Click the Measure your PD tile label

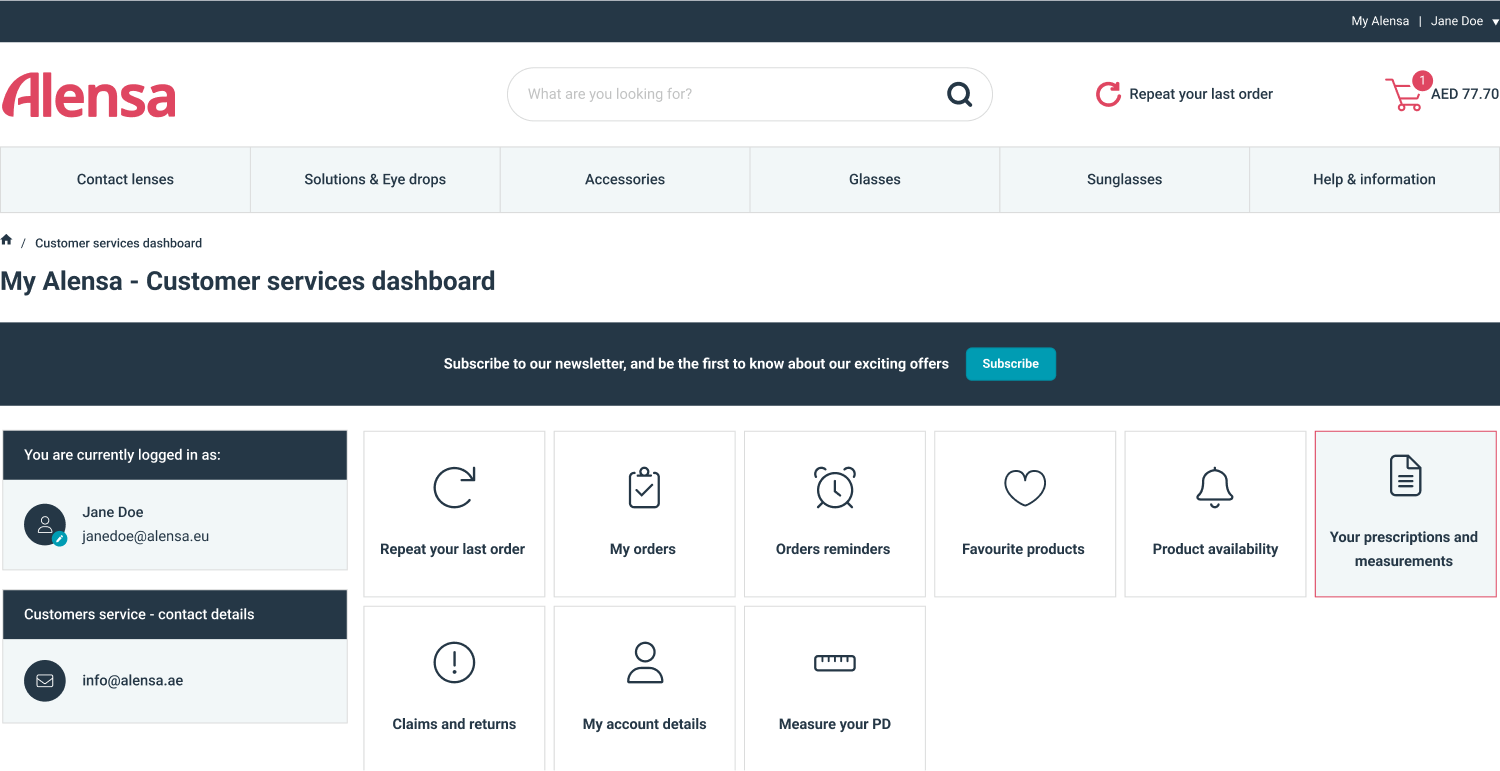(835, 724)
